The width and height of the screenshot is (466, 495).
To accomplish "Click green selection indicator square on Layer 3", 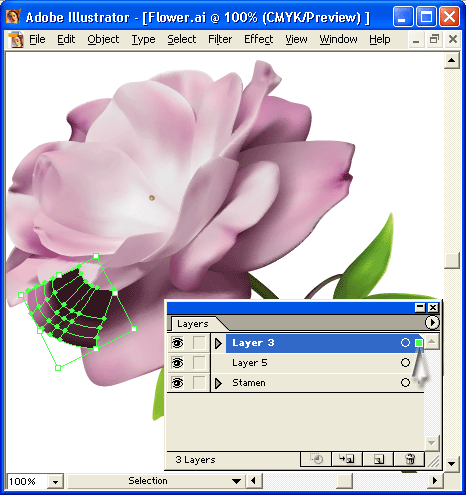I will coord(419,343).
